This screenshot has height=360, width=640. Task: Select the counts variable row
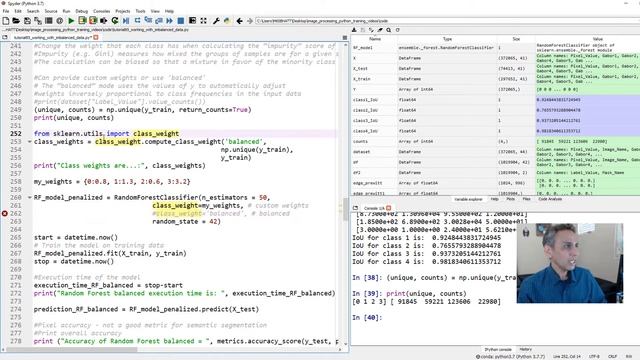496,142
